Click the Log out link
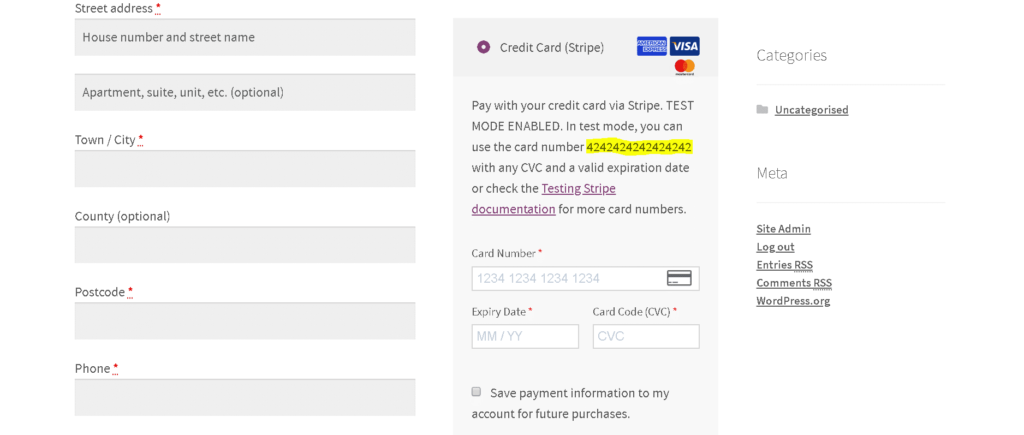The image size is (1024, 435). coord(775,247)
